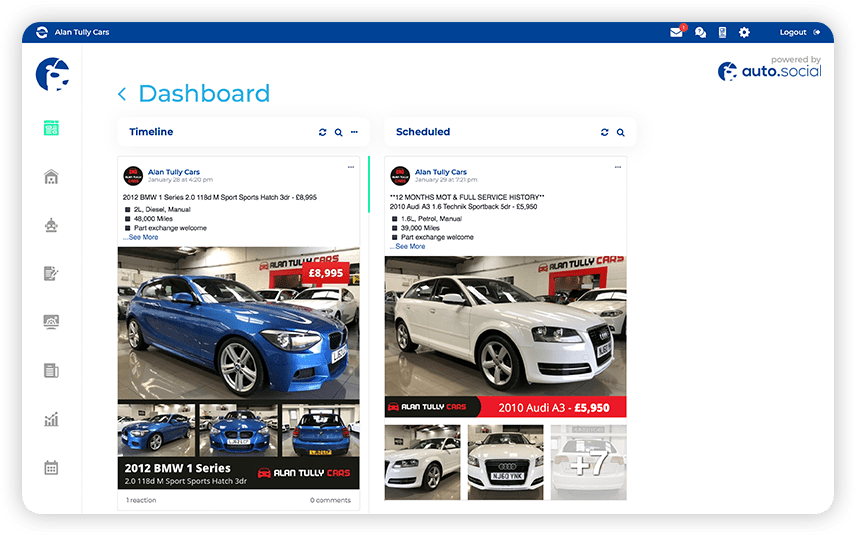
Task: Click the Alan Tully Cars avatar on Scheduled post
Action: click(x=400, y=176)
